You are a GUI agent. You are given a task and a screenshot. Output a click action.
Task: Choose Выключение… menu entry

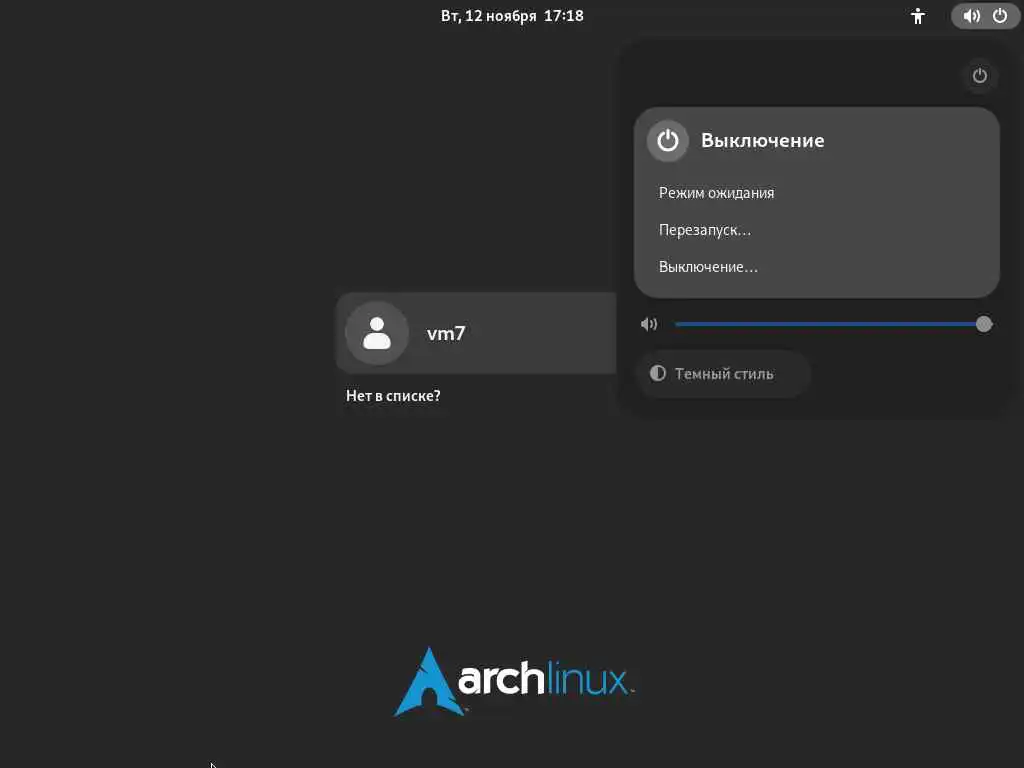[816, 266]
